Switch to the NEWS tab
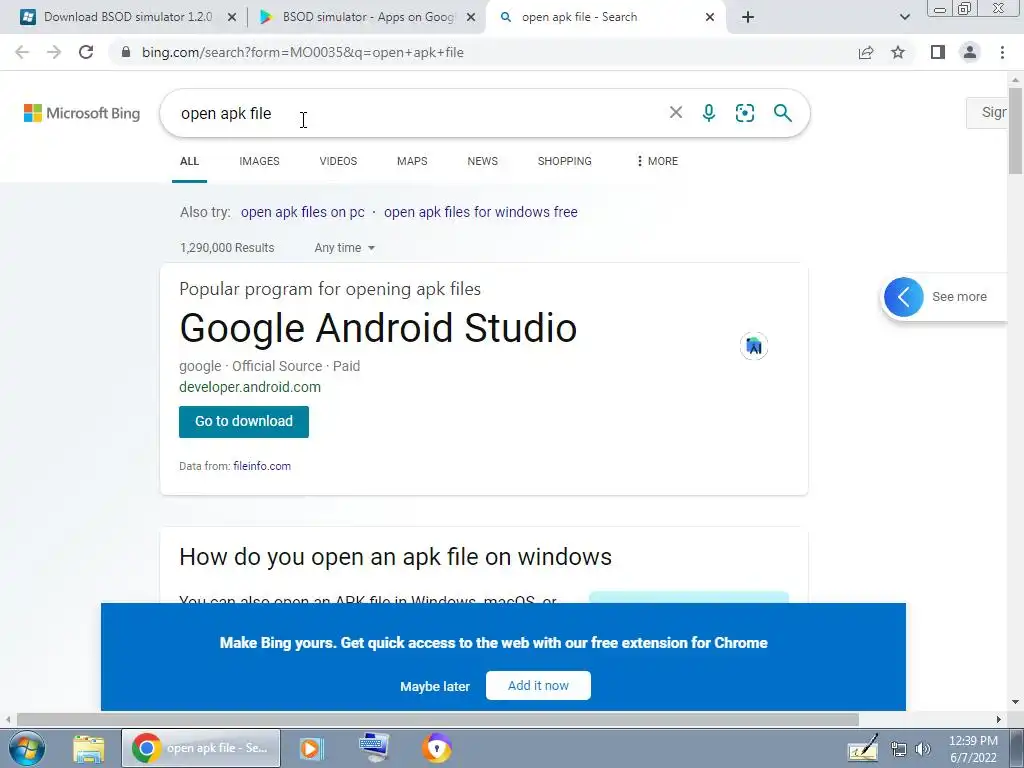 tap(483, 161)
